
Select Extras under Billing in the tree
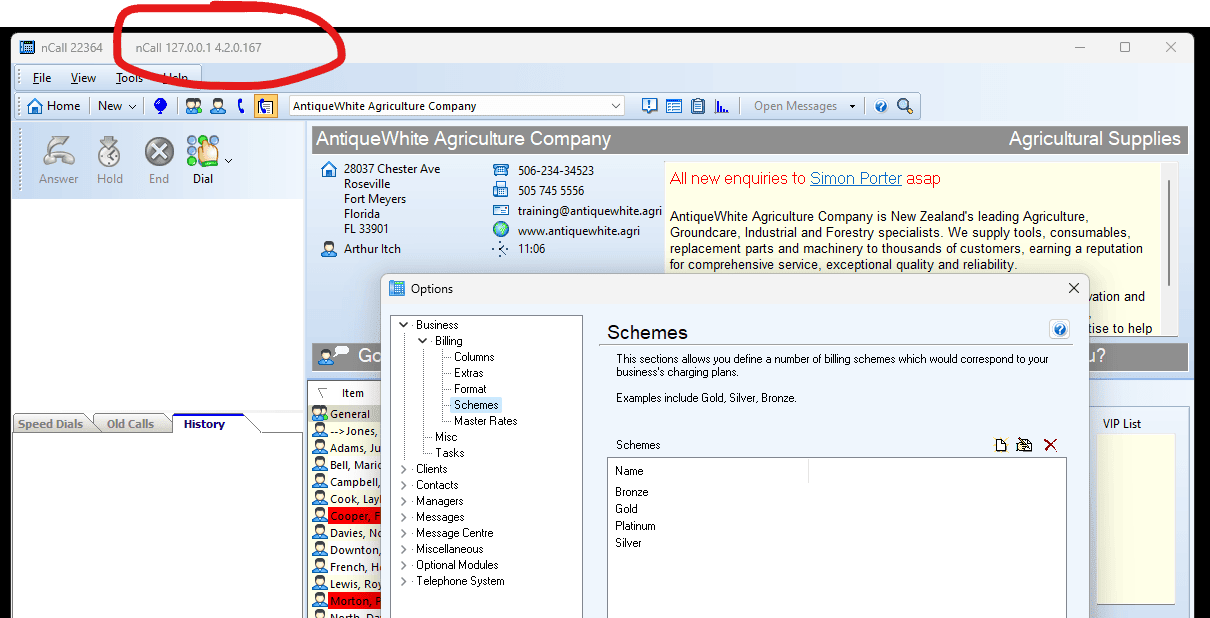pyautogui.click(x=469, y=373)
